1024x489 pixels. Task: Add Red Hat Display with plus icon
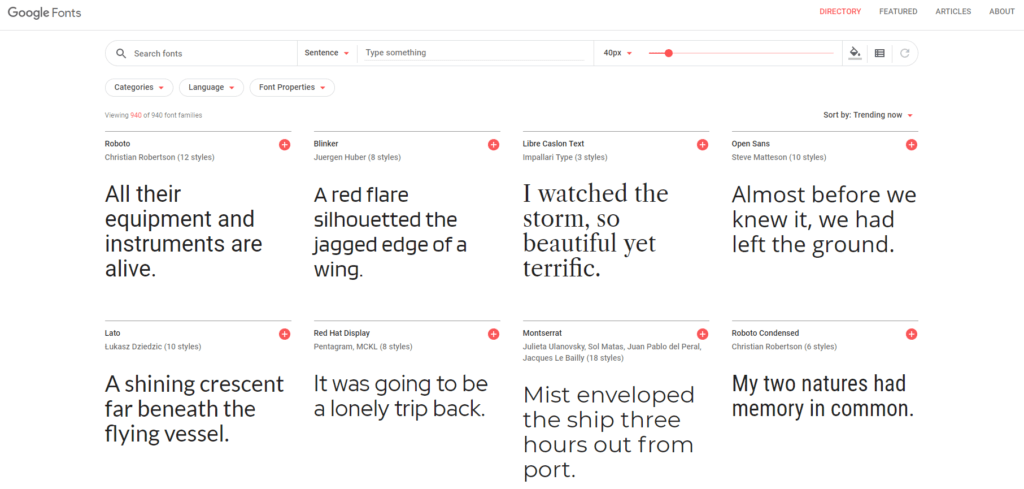click(x=494, y=334)
